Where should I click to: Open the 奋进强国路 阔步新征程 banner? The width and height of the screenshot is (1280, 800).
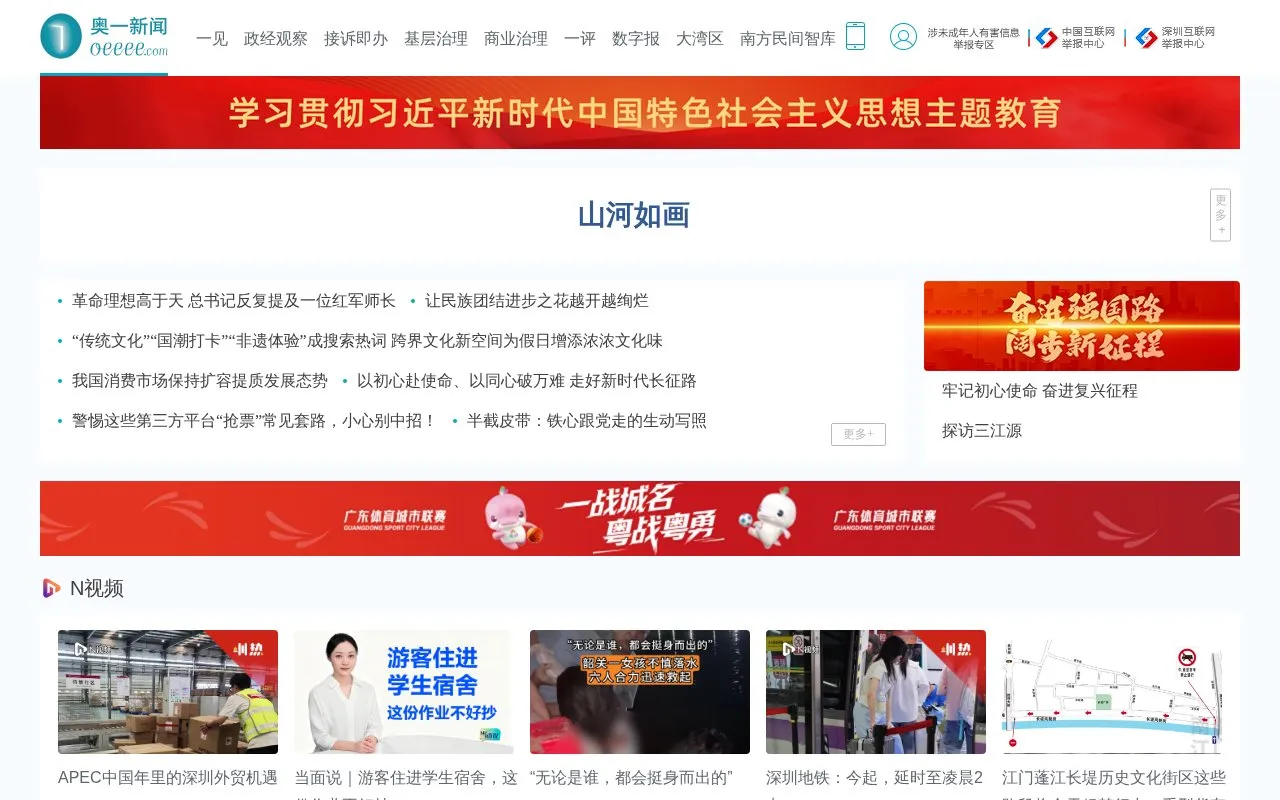pyautogui.click(x=1082, y=326)
